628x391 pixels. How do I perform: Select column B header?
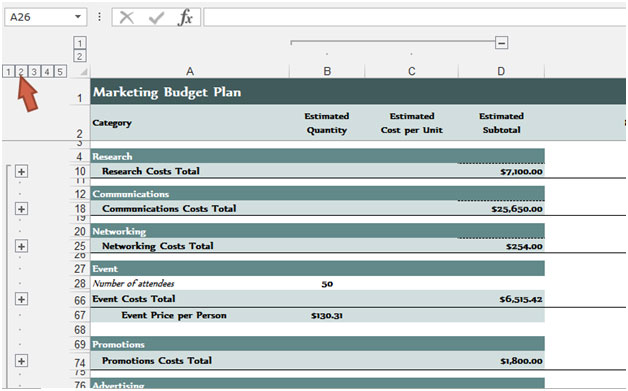point(327,72)
